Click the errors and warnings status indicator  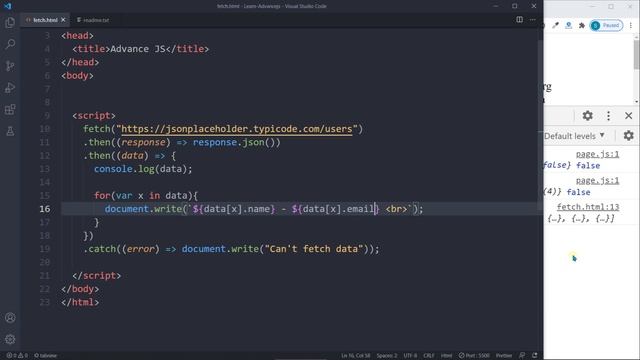(17, 356)
